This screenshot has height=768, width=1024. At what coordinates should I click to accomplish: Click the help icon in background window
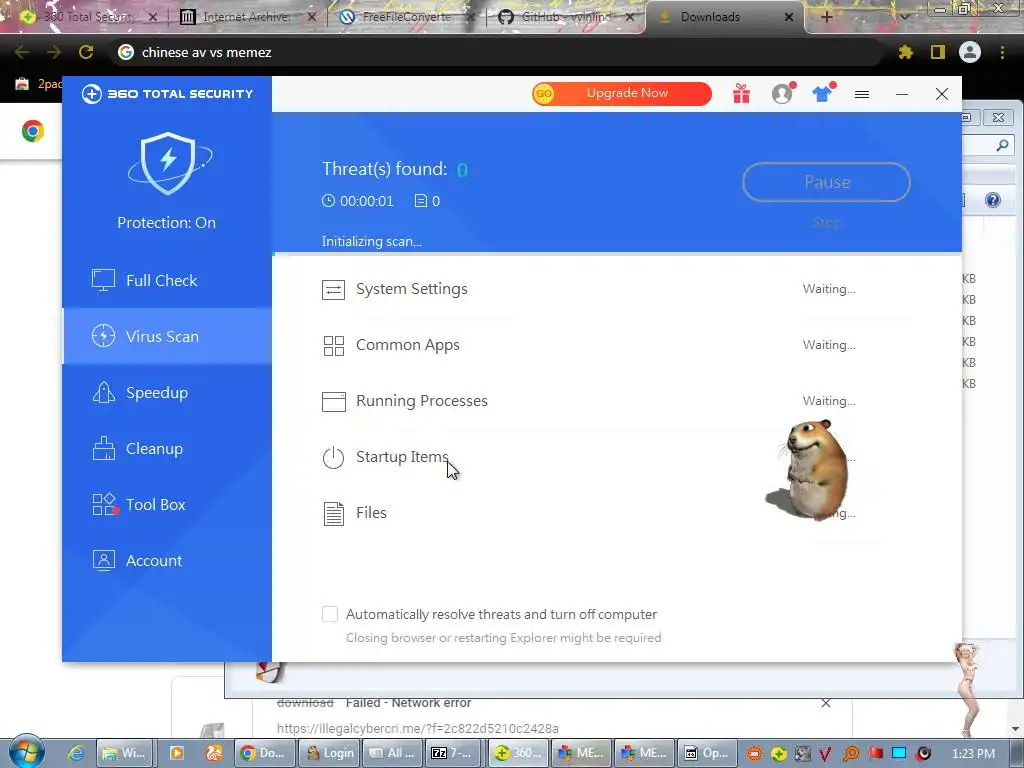[993, 200]
